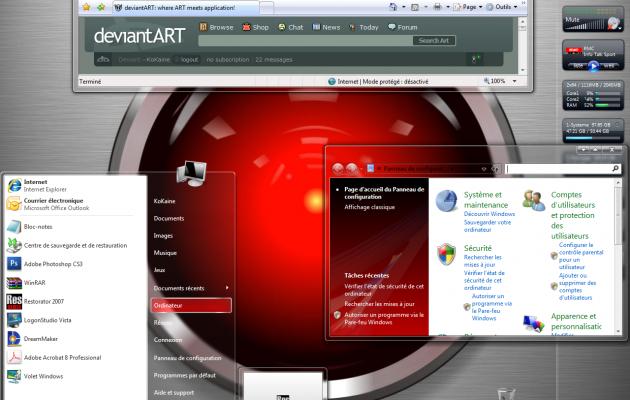Viewport: 630px width, 400px height.
Task: Click the Forward button in Control Panel window
Action: (352, 169)
